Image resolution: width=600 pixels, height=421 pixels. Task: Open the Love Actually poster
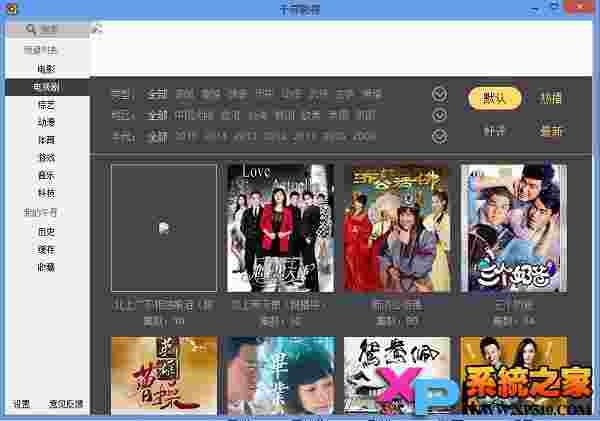point(280,228)
